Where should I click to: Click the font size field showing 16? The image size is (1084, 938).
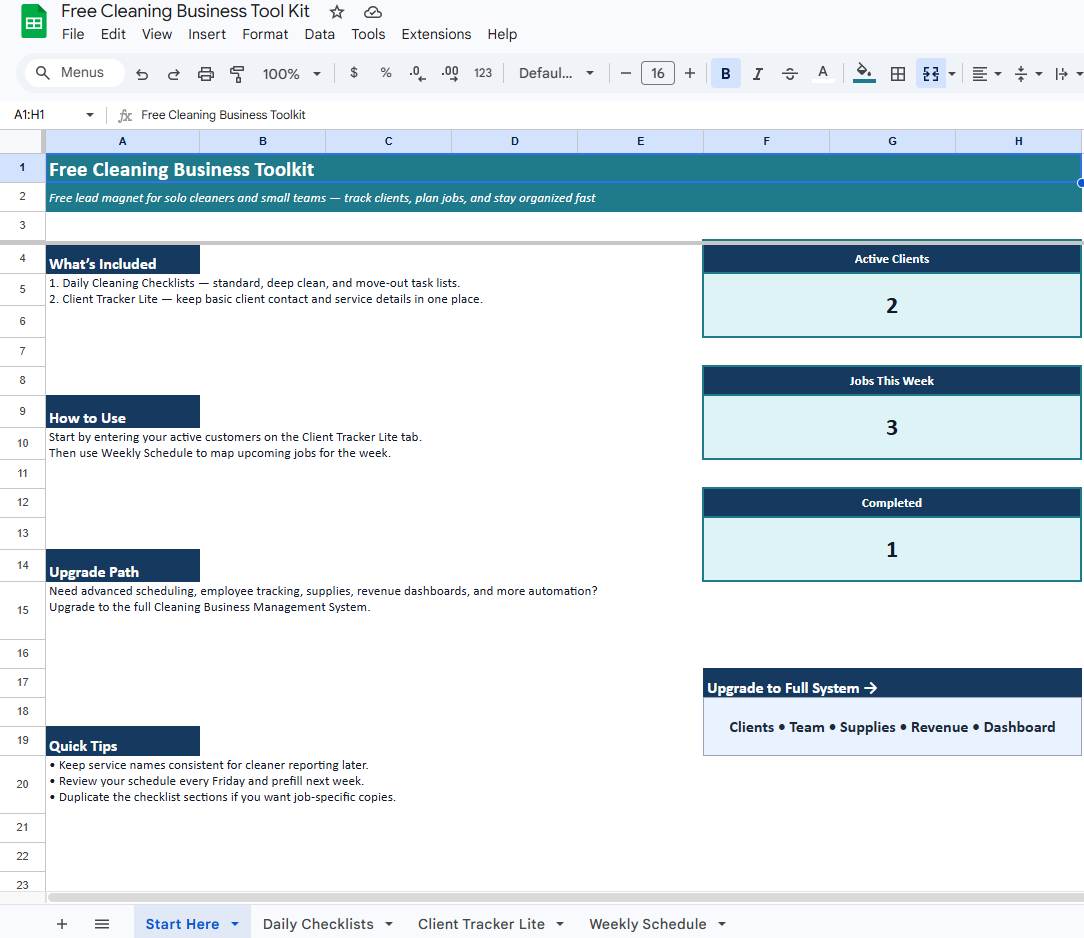click(x=657, y=73)
